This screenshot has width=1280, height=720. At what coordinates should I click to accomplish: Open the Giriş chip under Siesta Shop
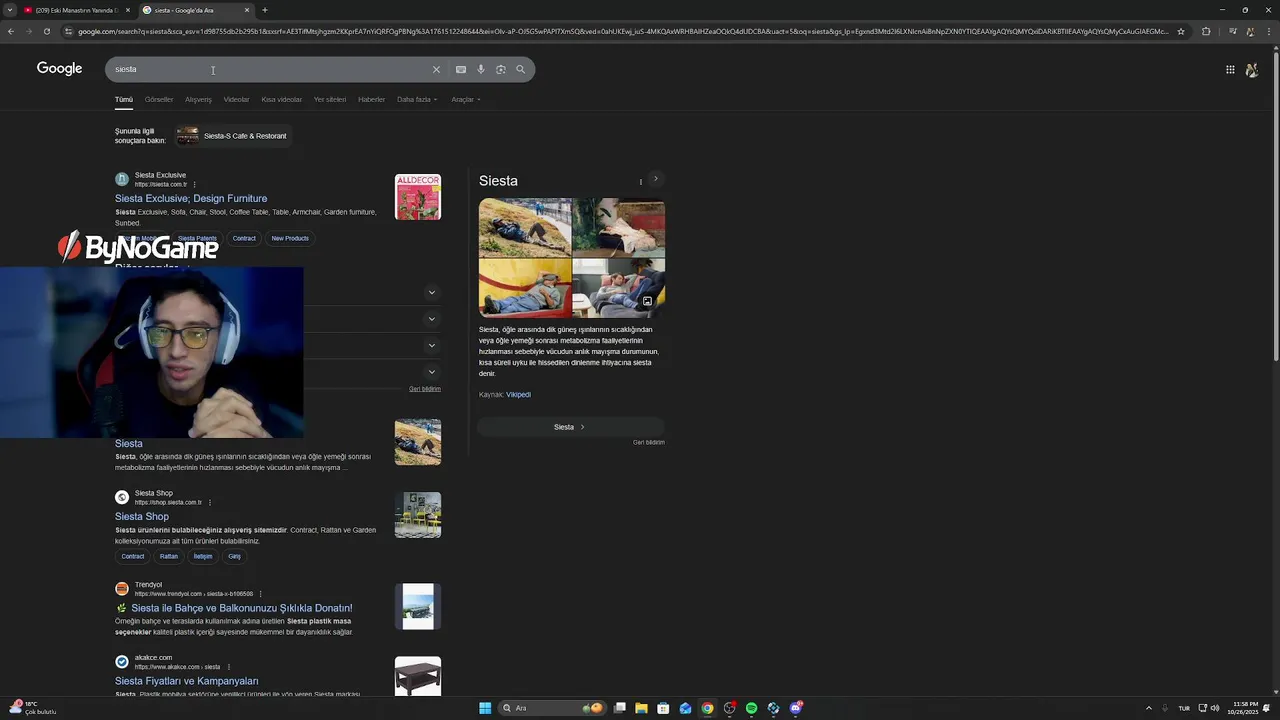pyautogui.click(x=234, y=556)
